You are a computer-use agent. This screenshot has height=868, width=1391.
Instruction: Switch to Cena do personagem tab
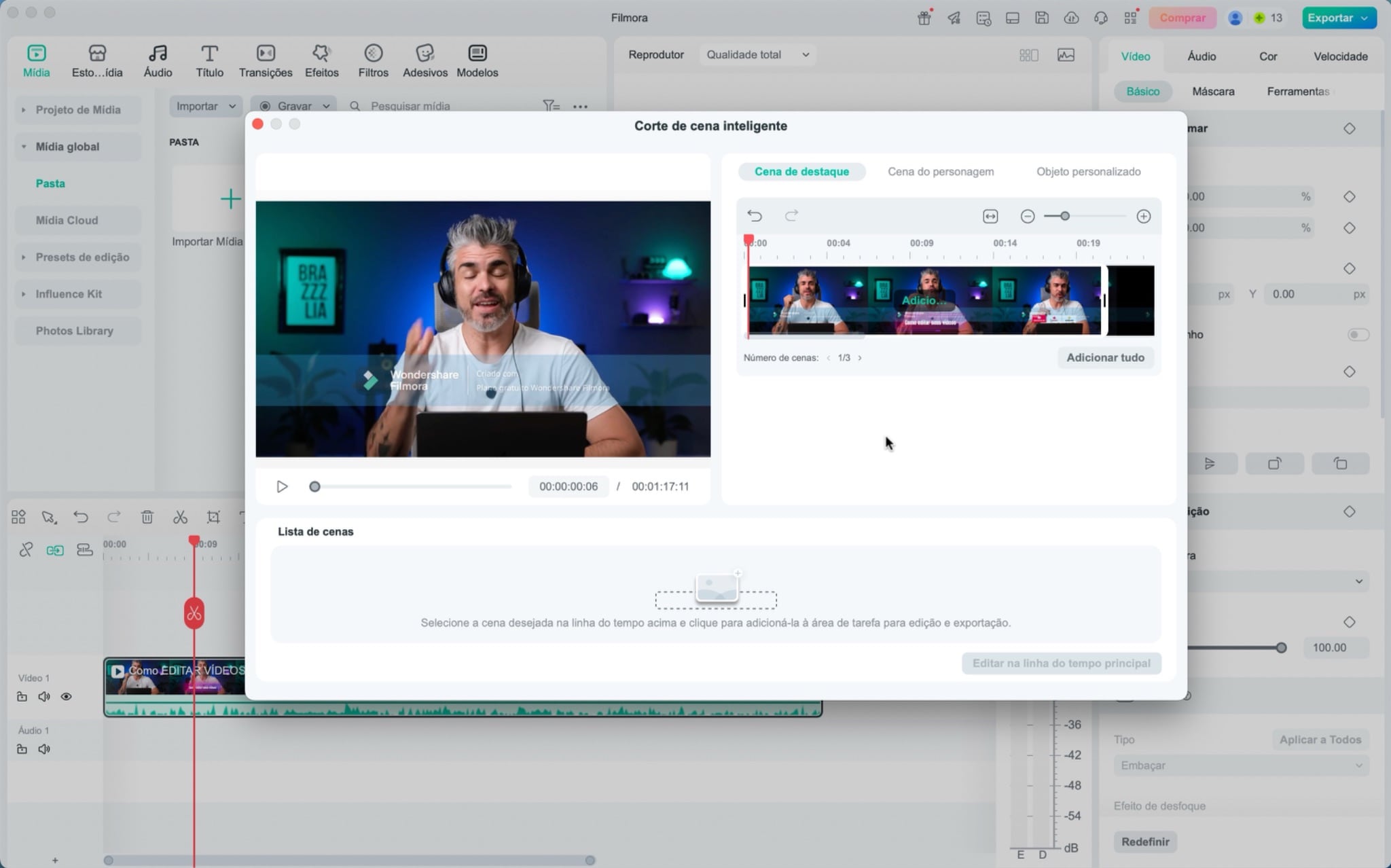(941, 171)
